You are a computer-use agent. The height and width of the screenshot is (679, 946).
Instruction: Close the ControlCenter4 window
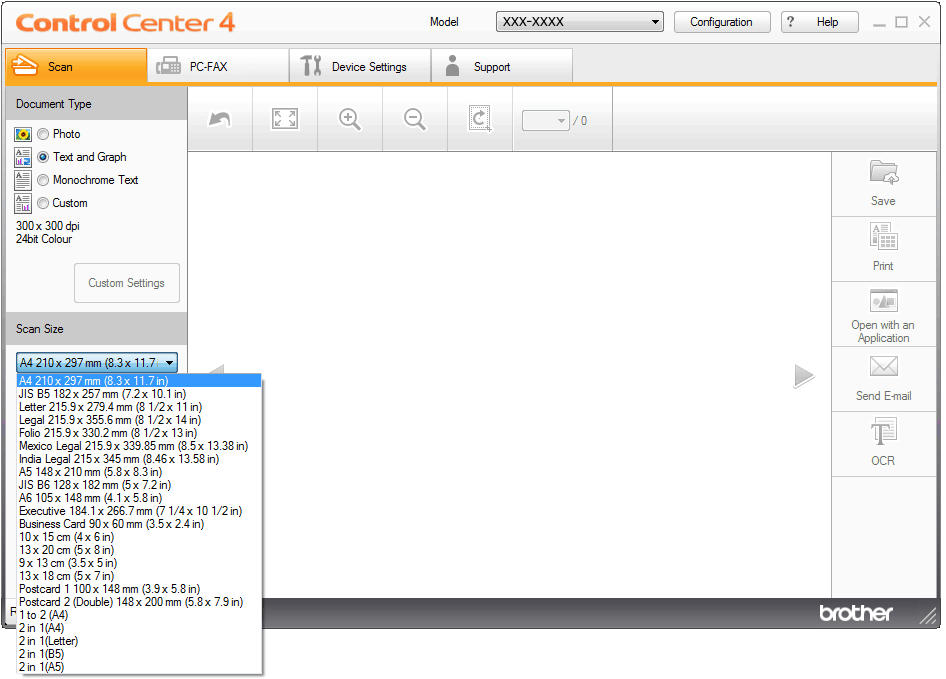(924, 22)
